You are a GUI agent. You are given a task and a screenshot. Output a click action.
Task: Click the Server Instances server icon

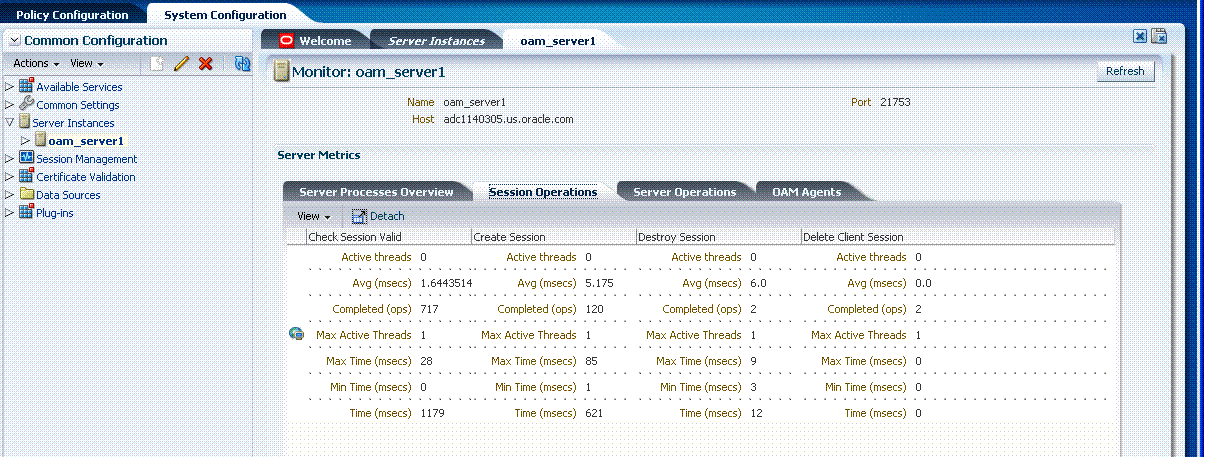tap(24, 122)
